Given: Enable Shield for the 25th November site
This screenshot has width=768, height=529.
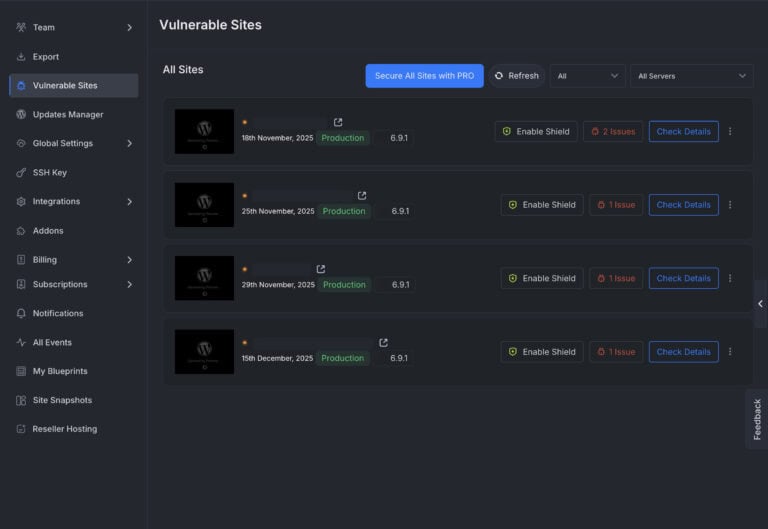Looking at the screenshot, I should pos(542,205).
